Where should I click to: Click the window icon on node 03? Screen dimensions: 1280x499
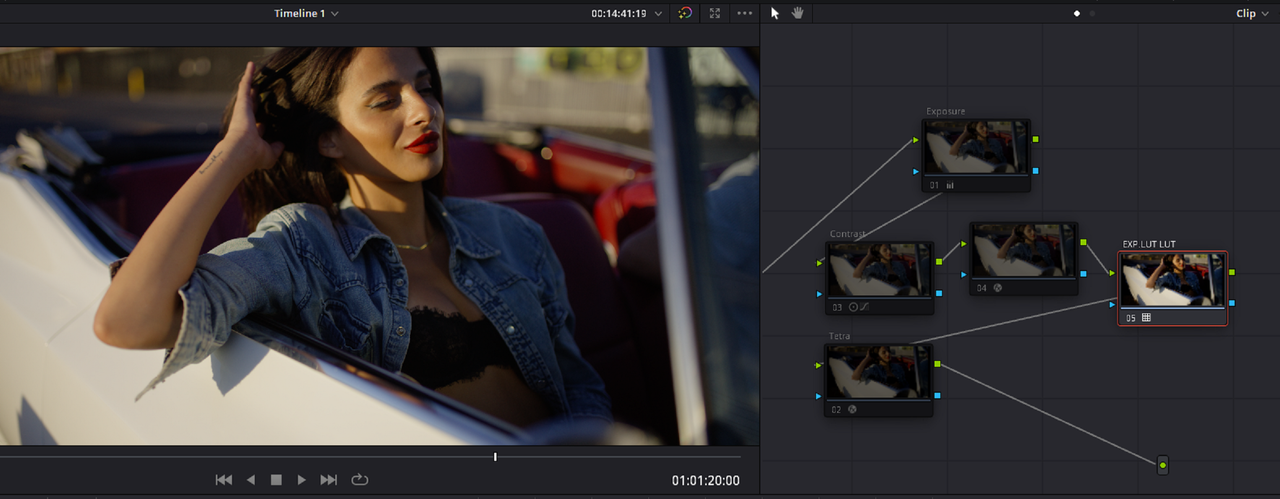(x=853, y=307)
